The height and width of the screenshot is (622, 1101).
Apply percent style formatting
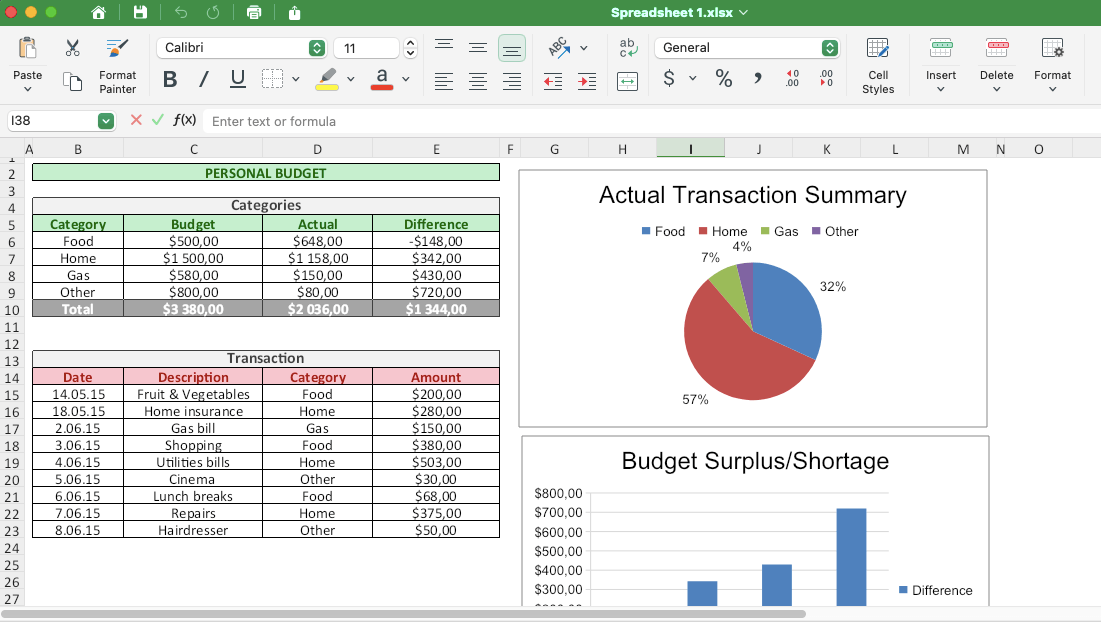coord(724,78)
